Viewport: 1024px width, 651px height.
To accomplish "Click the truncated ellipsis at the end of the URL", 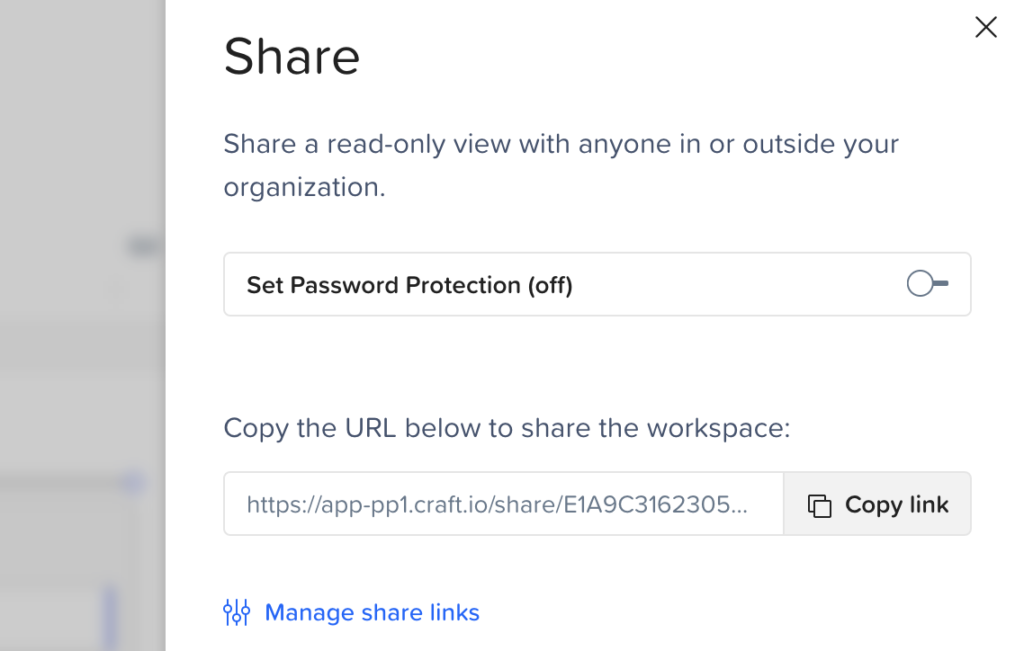I will pos(739,505).
